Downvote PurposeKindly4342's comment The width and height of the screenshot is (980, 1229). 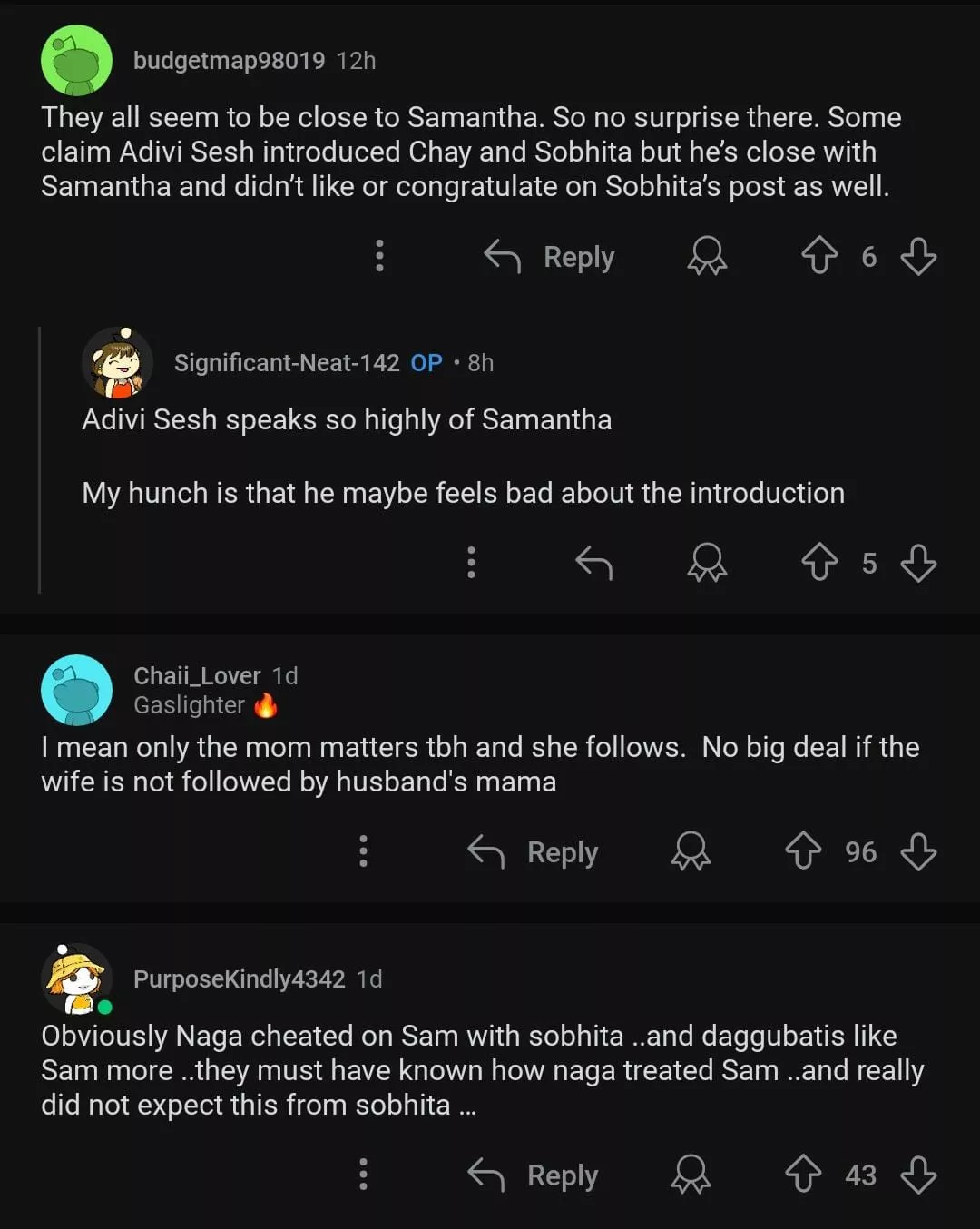tap(918, 1174)
